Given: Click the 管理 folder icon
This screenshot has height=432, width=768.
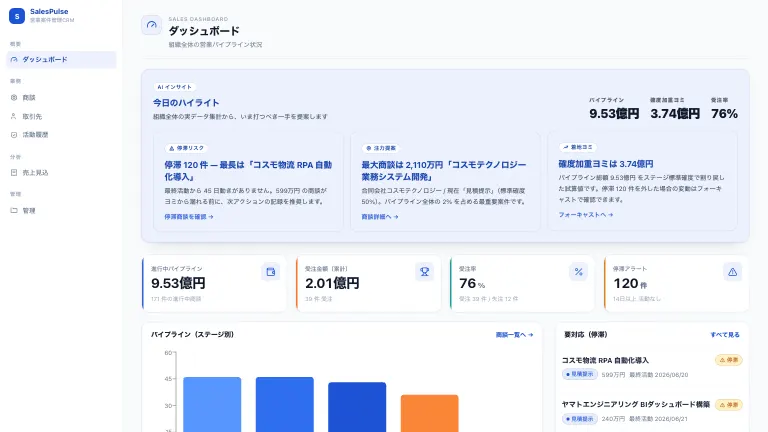Looking at the screenshot, I should point(14,211).
